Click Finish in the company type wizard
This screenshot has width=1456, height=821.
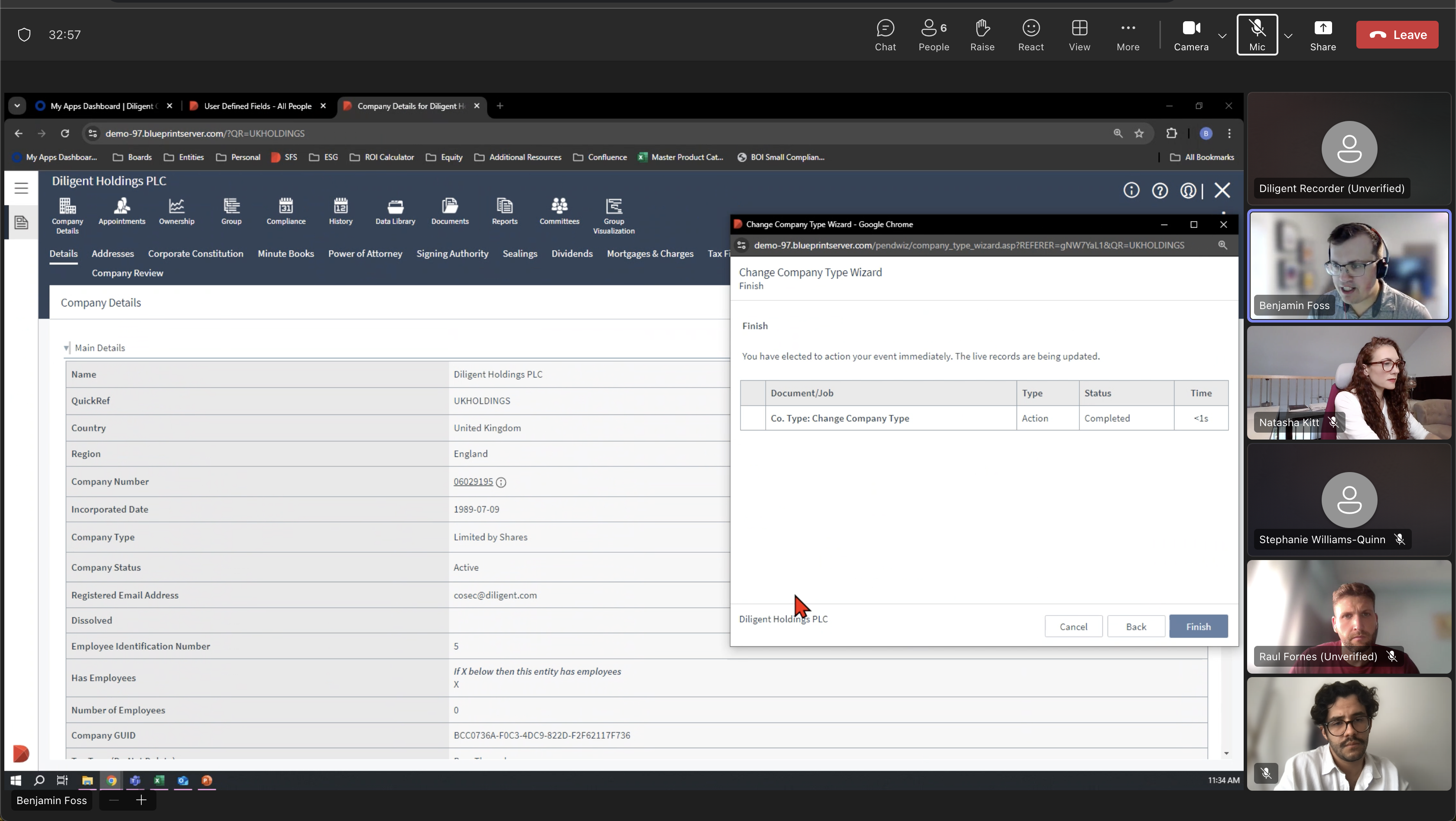tap(1198, 626)
